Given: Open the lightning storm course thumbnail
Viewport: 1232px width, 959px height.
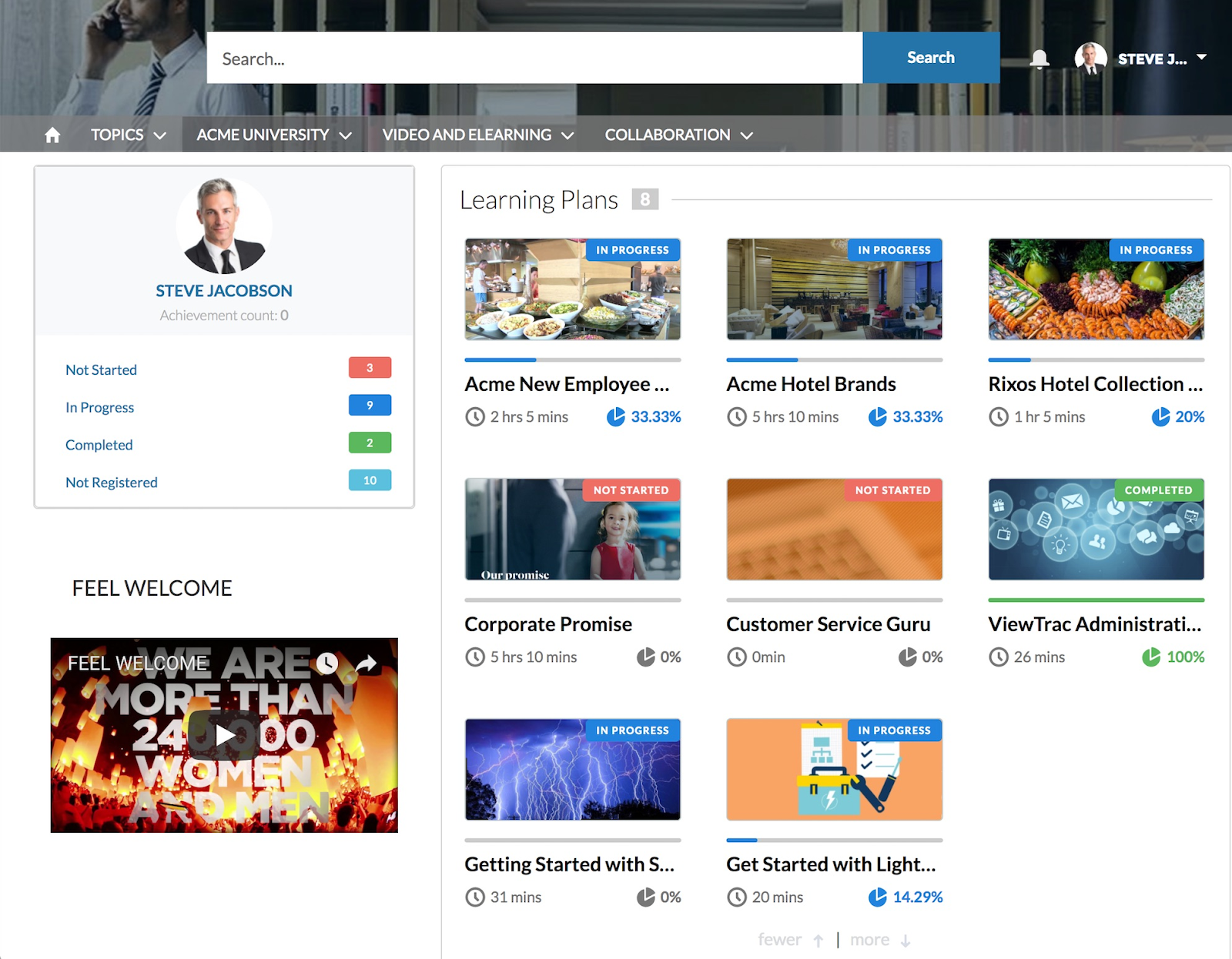Looking at the screenshot, I should 573,770.
